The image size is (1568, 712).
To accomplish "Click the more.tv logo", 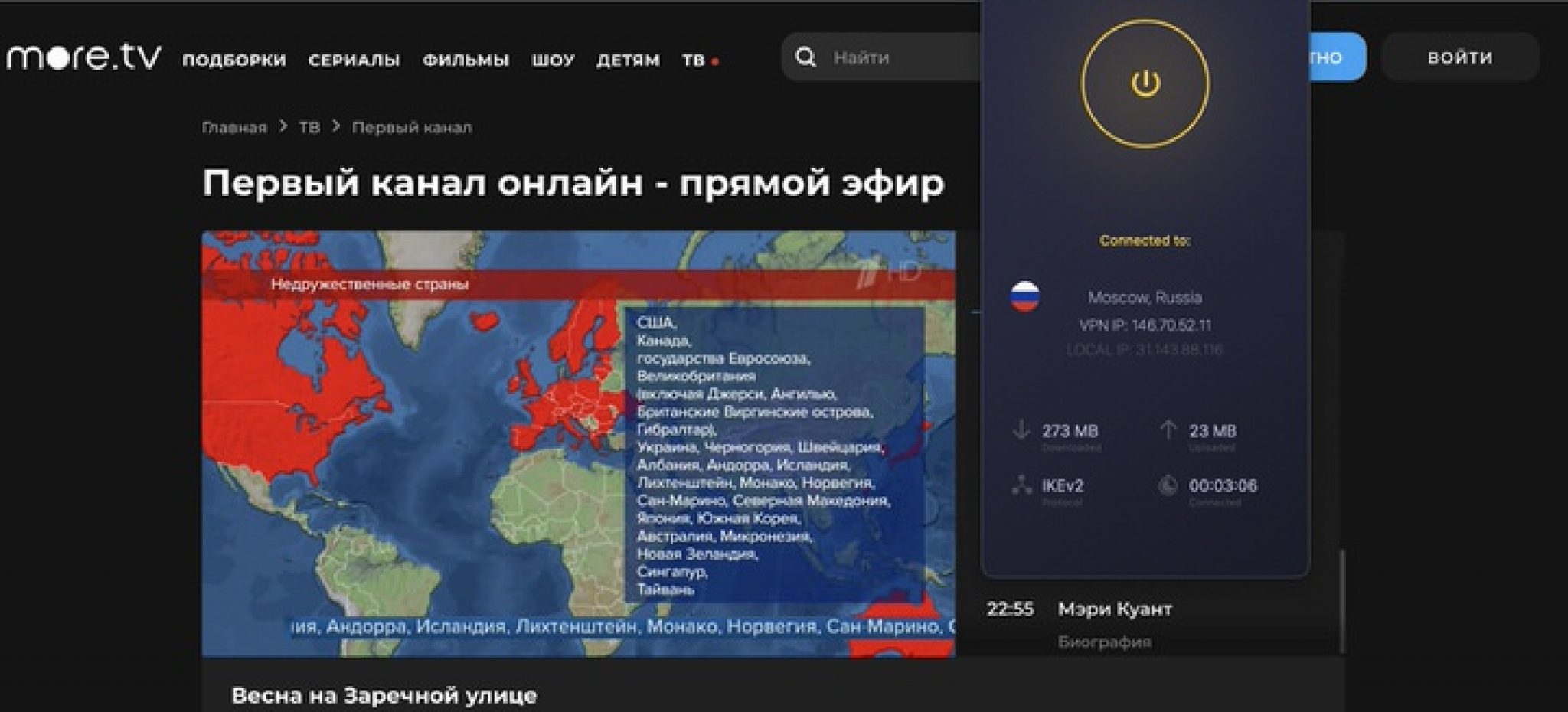I will coord(84,57).
